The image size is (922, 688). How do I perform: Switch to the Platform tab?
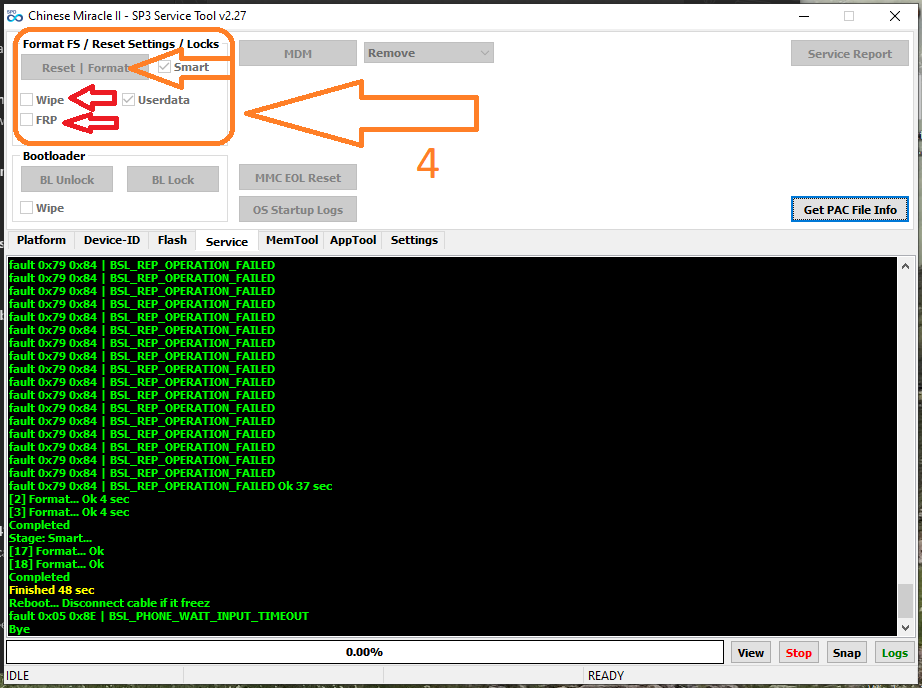[41, 240]
